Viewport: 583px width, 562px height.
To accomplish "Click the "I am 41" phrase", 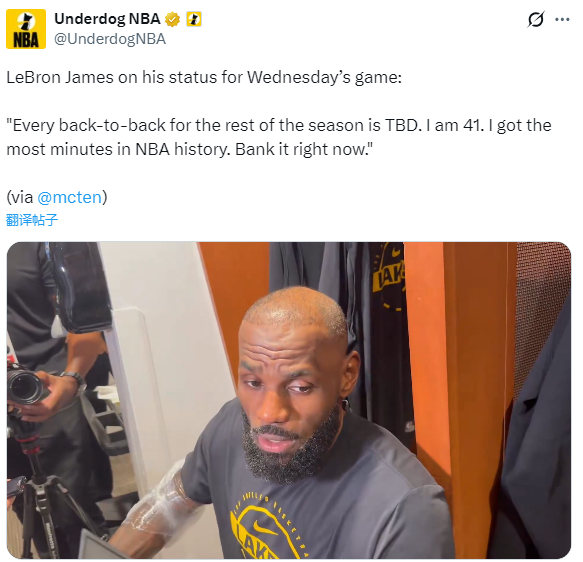I will 455,125.
